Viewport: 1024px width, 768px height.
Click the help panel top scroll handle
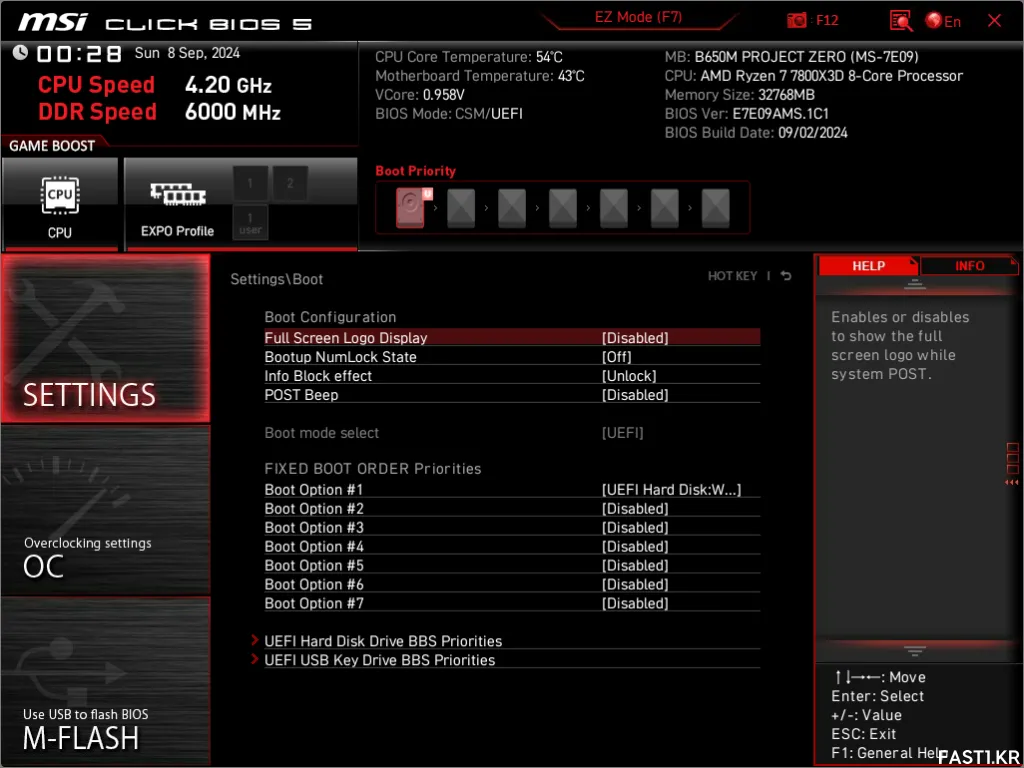click(x=915, y=283)
